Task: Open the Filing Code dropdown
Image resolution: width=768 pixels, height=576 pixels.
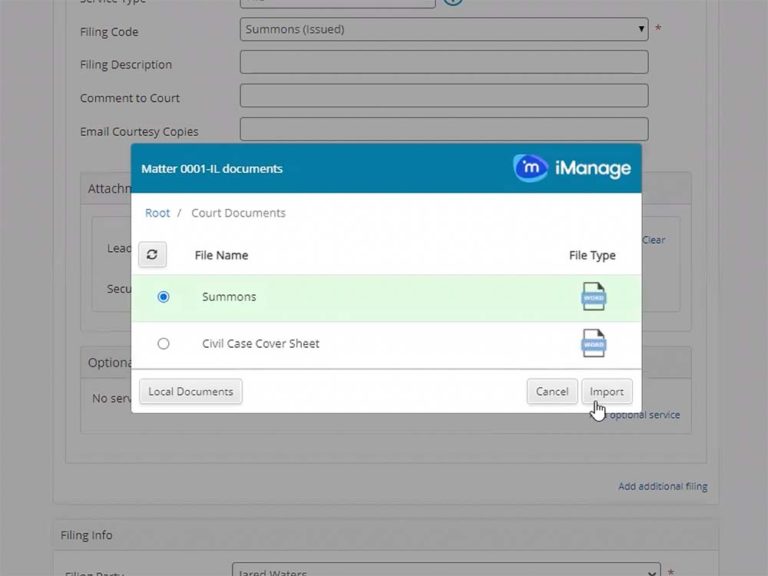Action: click(444, 29)
